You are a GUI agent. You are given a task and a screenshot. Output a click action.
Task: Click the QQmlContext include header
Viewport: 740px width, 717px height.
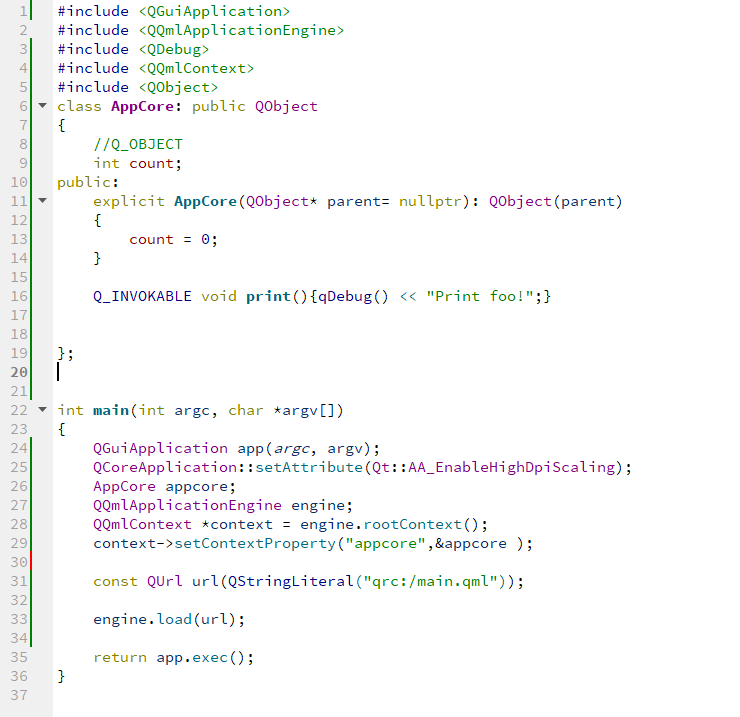tap(196, 68)
